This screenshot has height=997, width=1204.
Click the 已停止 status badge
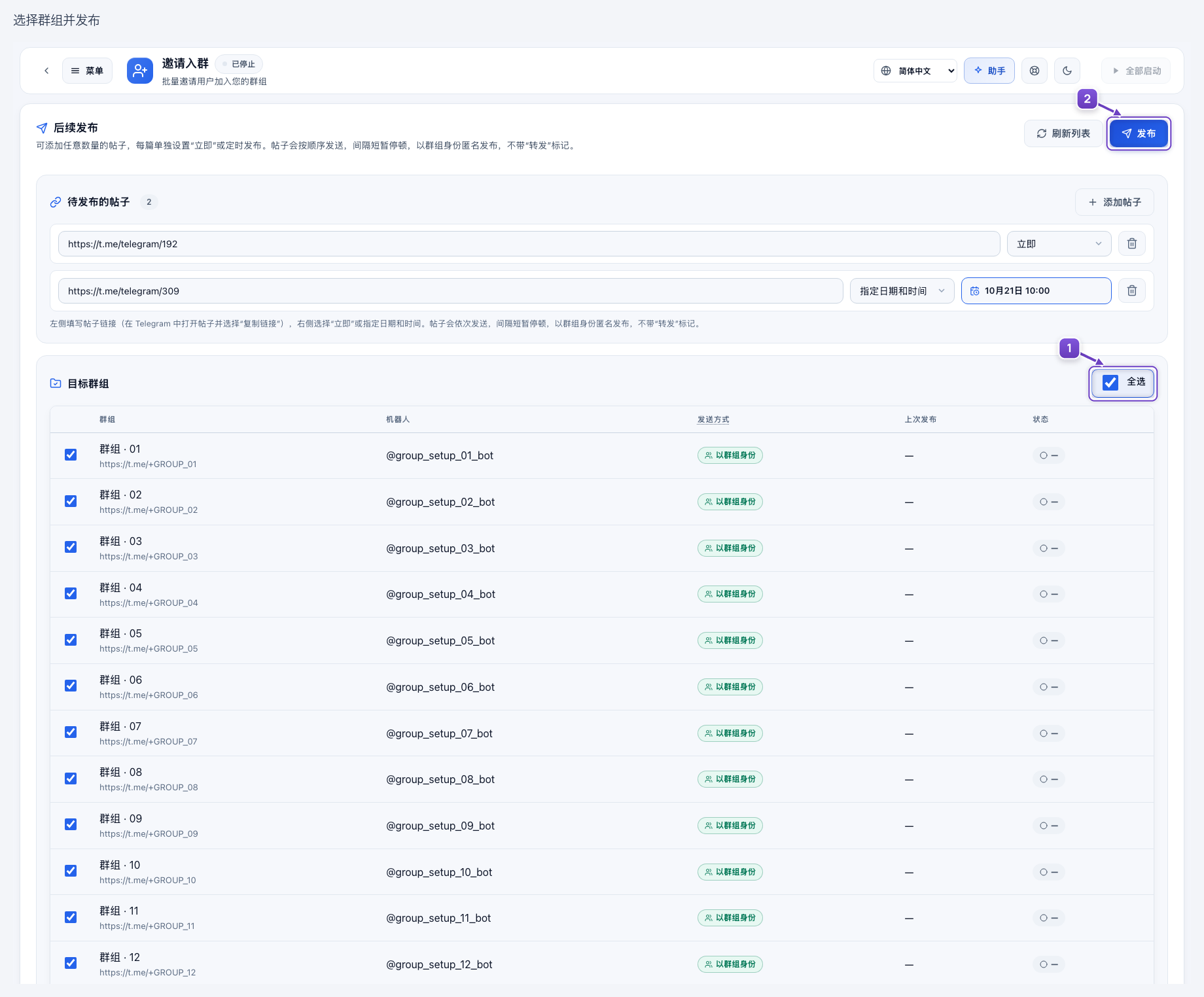click(x=239, y=64)
